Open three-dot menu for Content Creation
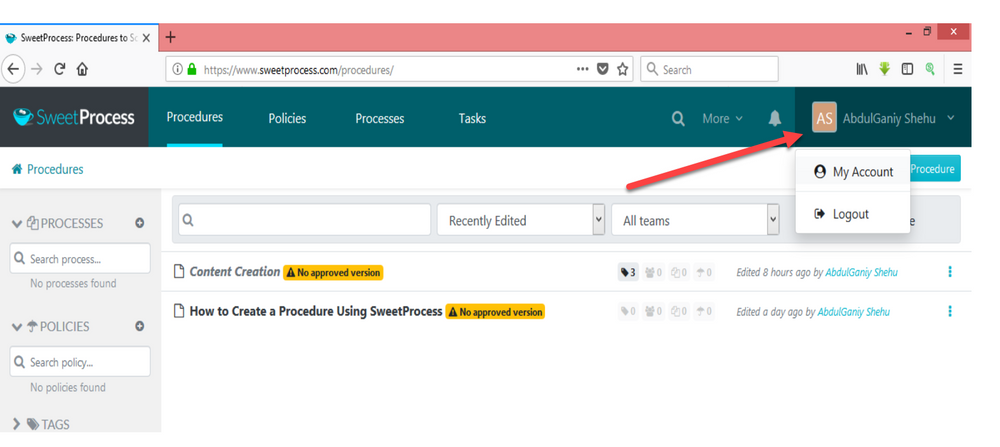Viewport: 1000px width, 447px height. click(x=950, y=272)
